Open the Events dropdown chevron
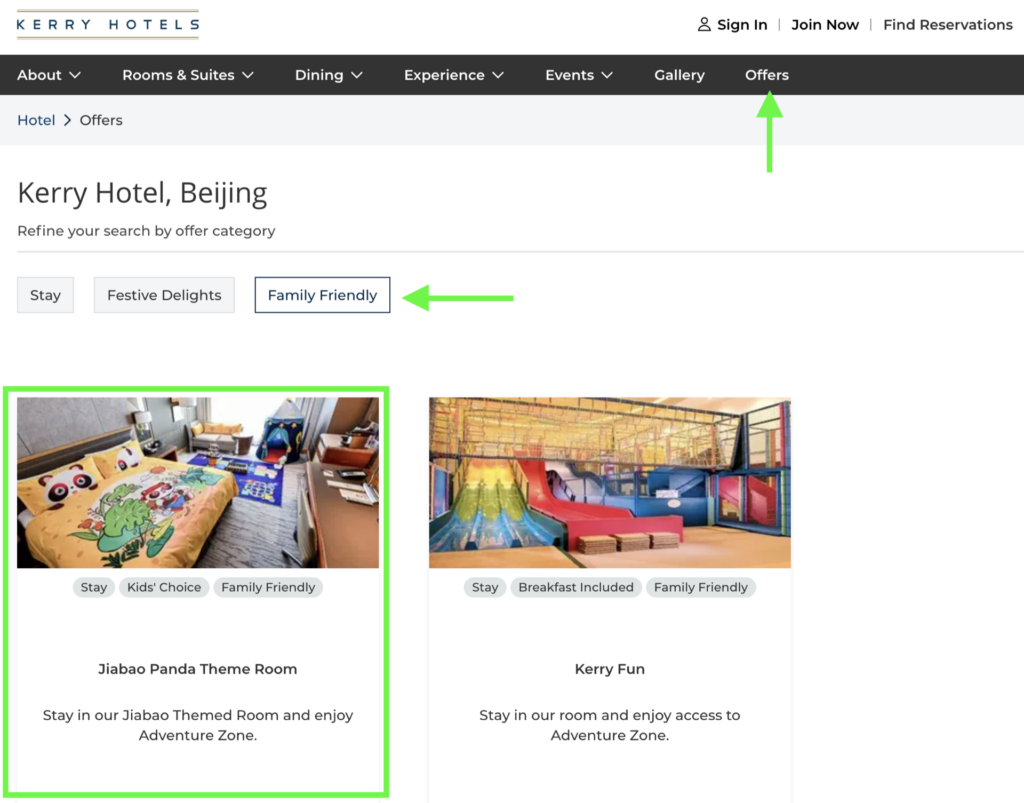The height and width of the screenshot is (803, 1024). [607, 75]
